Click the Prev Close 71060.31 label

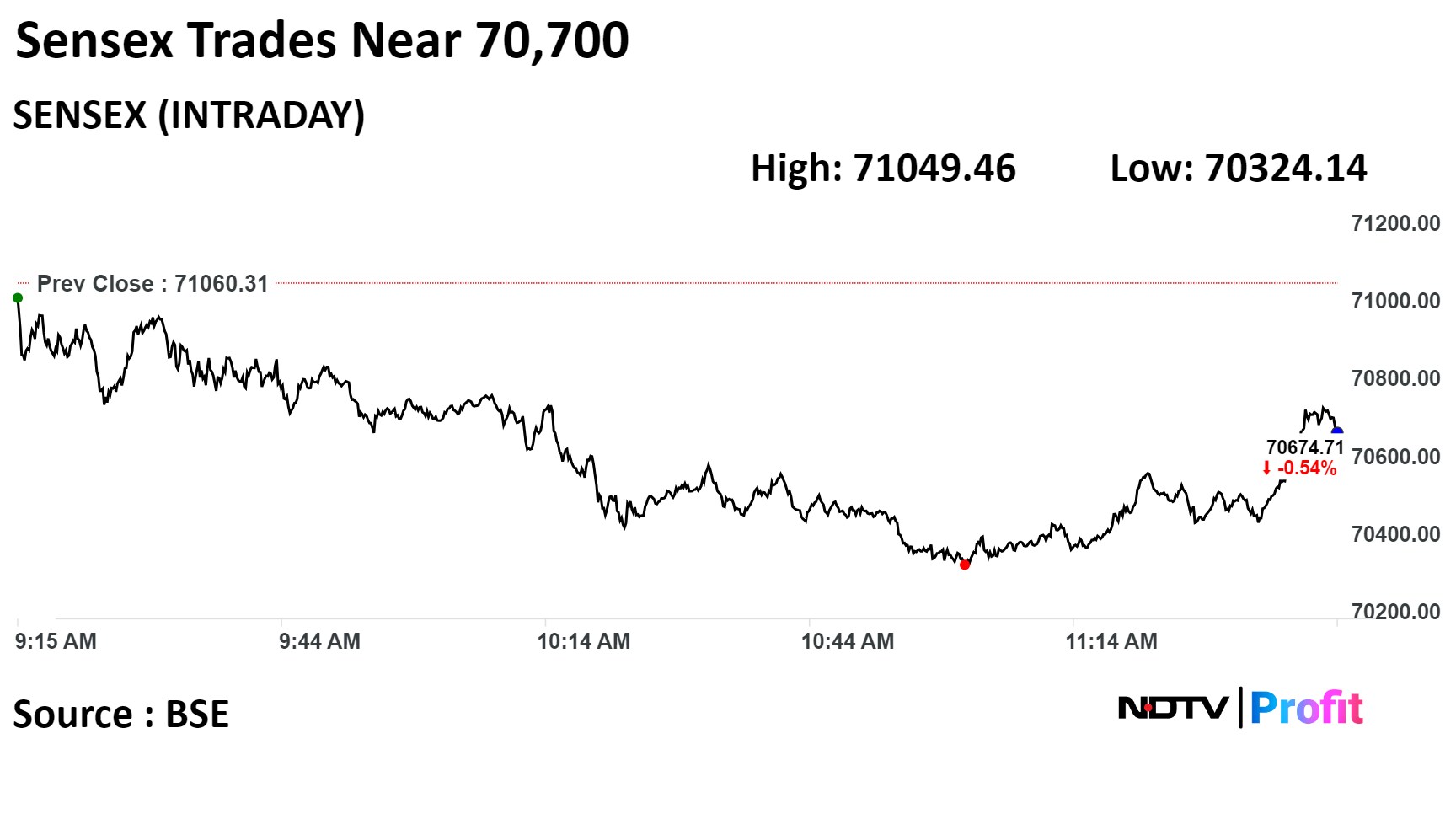click(153, 284)
